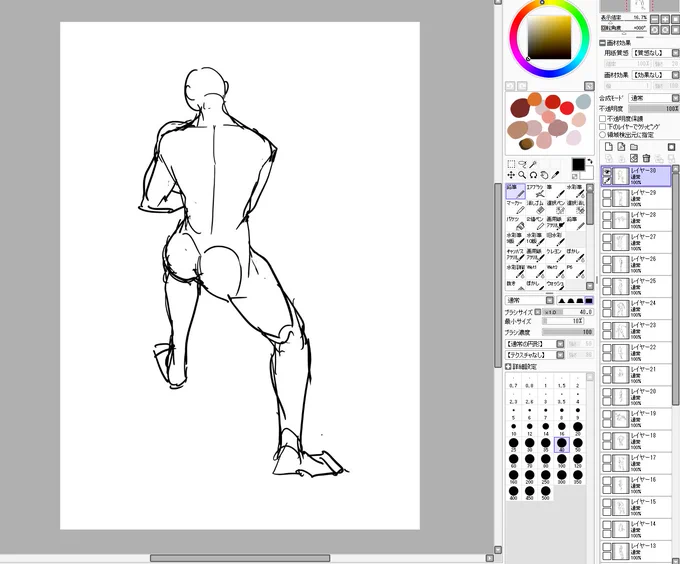Create a new normal layer
680x564 pixels.
click(609, 147)
